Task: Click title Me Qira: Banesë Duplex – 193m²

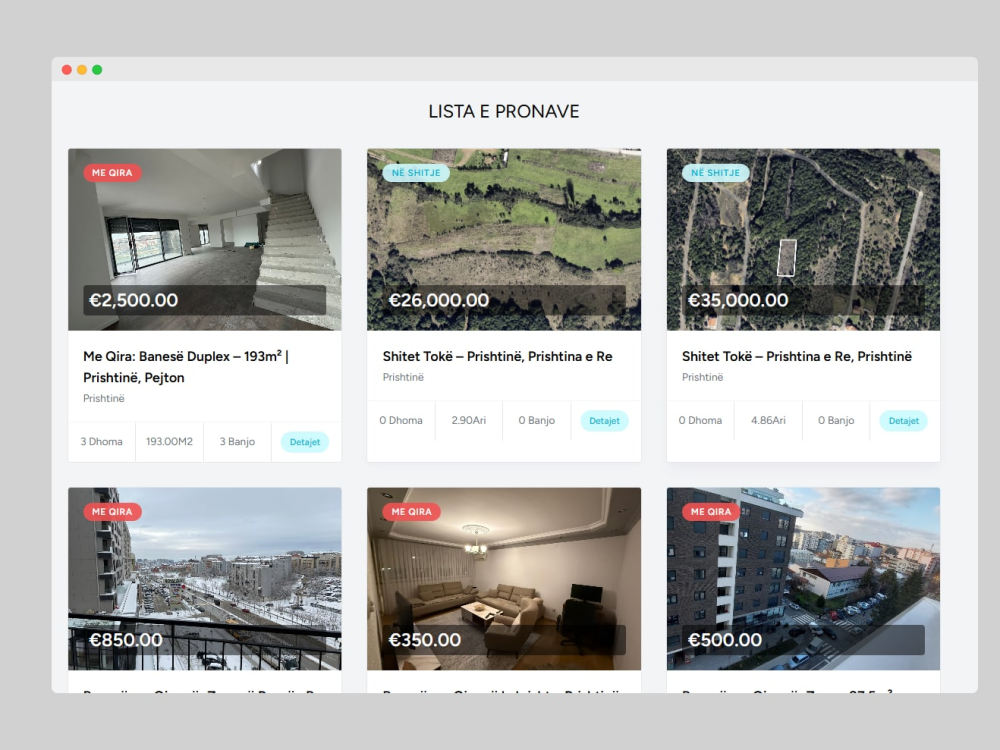Action: 186,367
